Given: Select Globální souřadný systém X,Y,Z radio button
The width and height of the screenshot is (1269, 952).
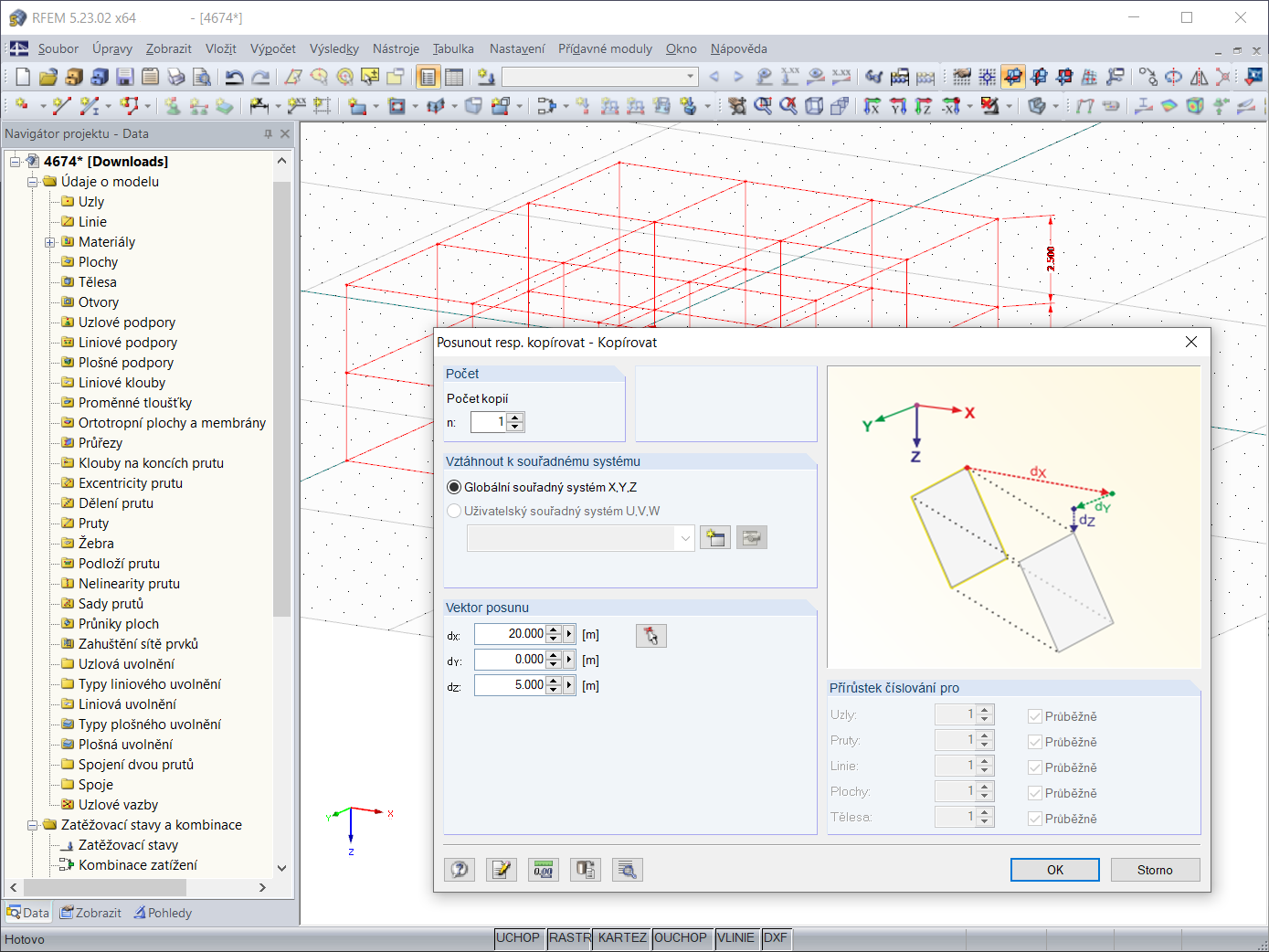Looking at the screenshot, I should coord(454,487).
